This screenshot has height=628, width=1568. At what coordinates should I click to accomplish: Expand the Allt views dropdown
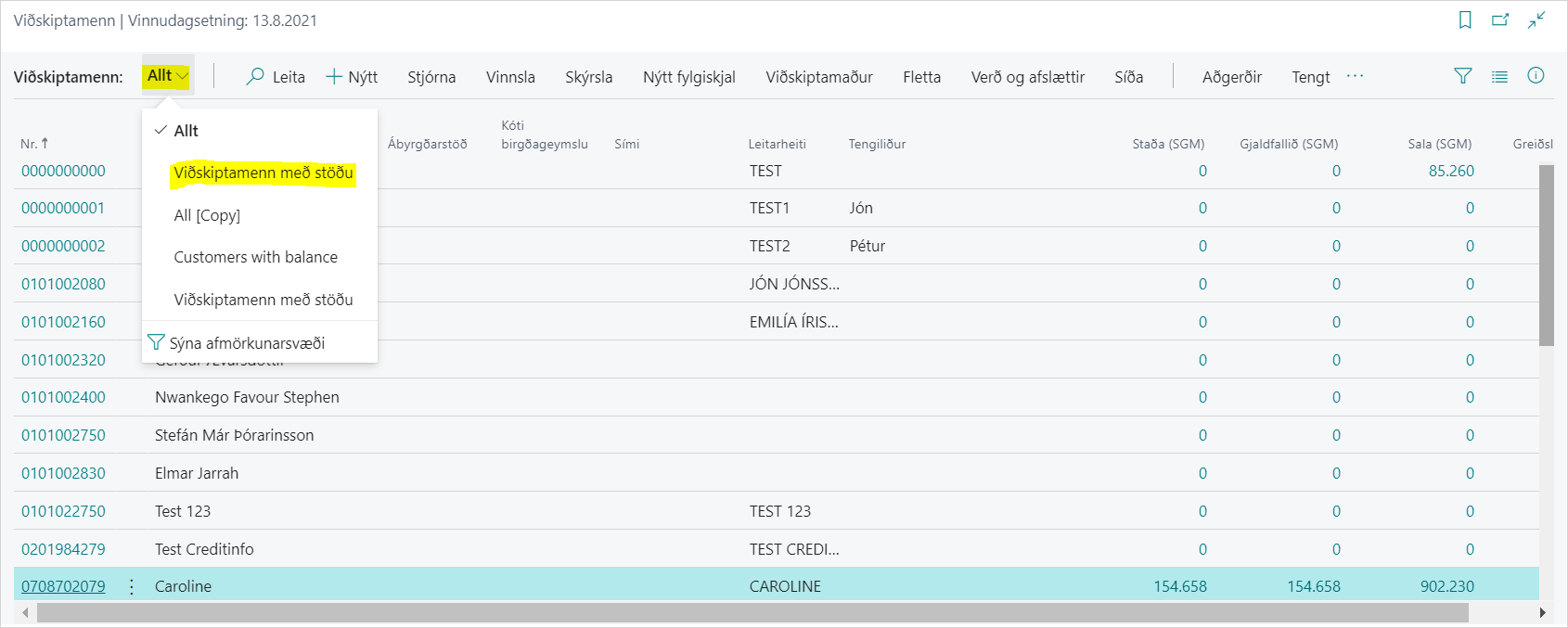(168, 76)
